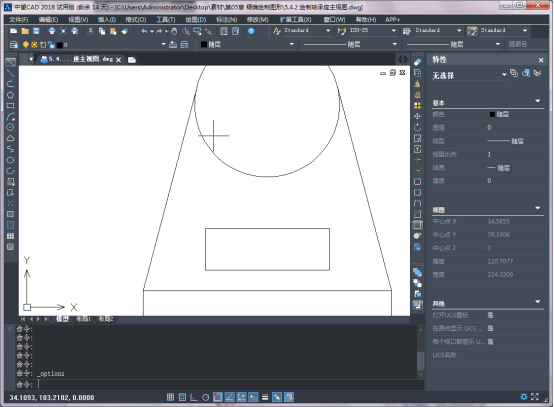Collapse the 视图 section in properties panel
The width and height of the screenshot is (554, 407).
tap(538, 208)
